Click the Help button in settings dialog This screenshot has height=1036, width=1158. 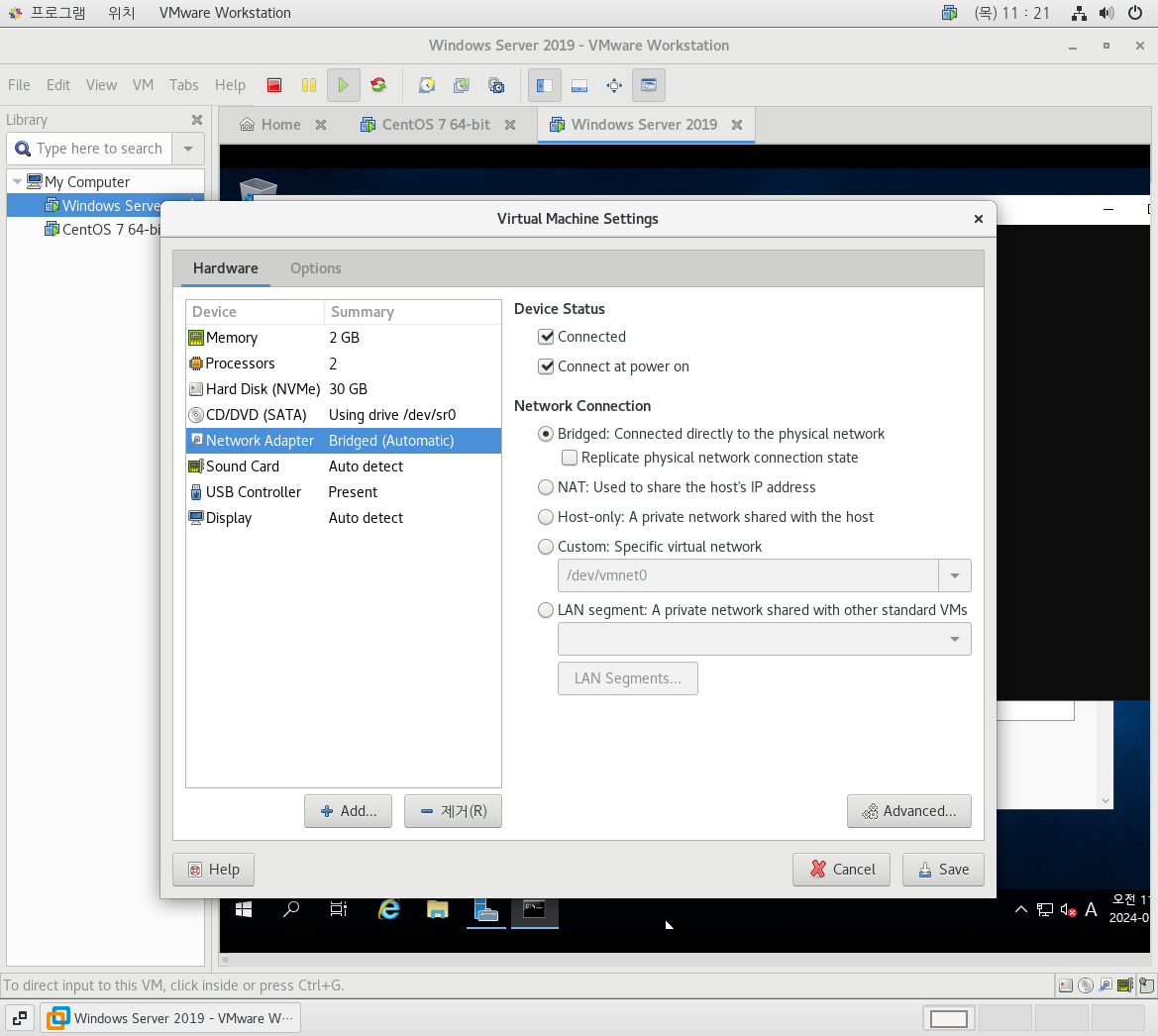[213, 870]
